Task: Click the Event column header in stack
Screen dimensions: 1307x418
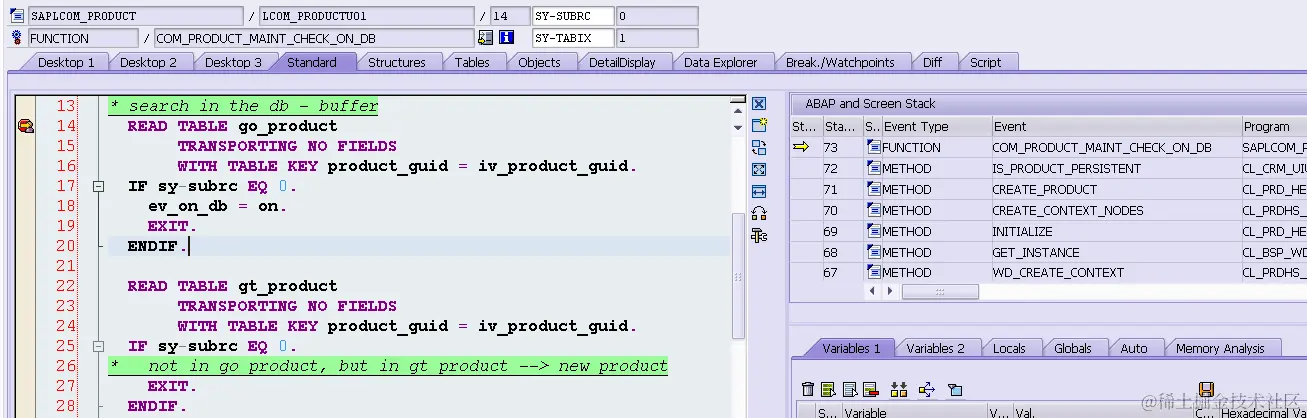Action: (x=1115, y=127)
